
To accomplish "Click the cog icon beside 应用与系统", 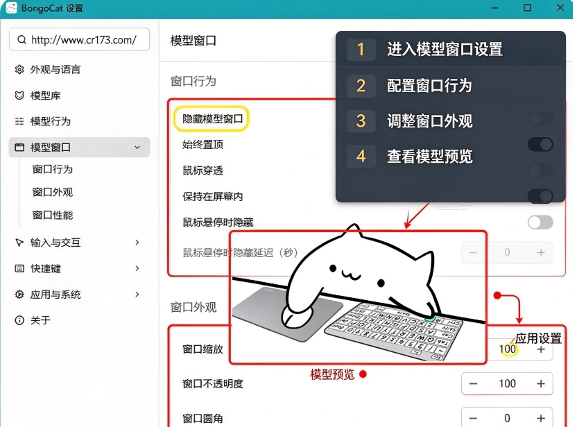I will (x=19, y=295).
